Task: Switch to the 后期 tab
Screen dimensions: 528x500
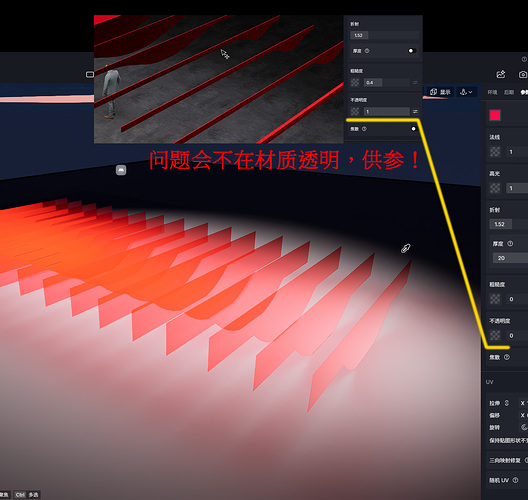Action: pos(508,92)
